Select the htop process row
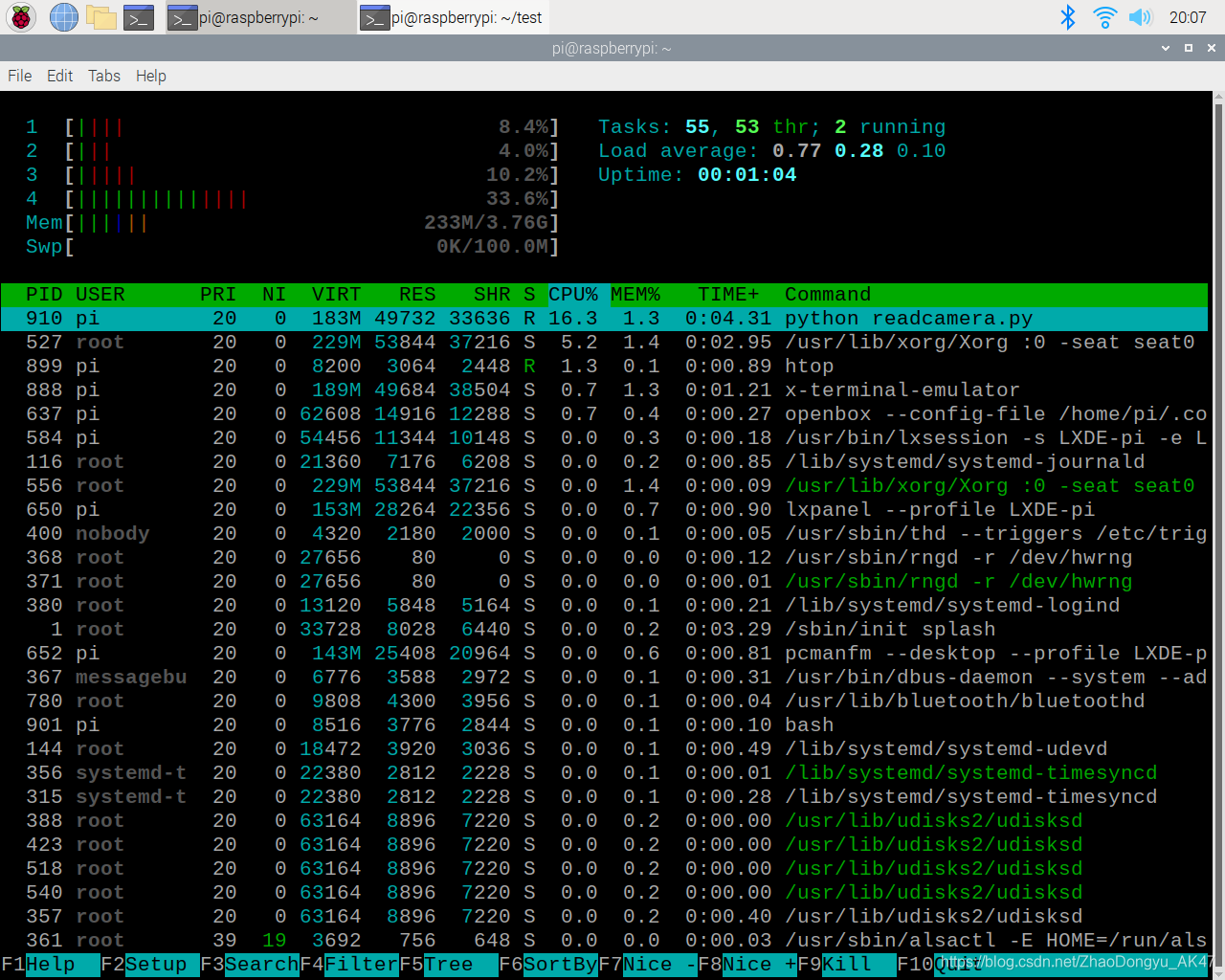The width and height of the screenshot is (1225, 980). point(604,367)
